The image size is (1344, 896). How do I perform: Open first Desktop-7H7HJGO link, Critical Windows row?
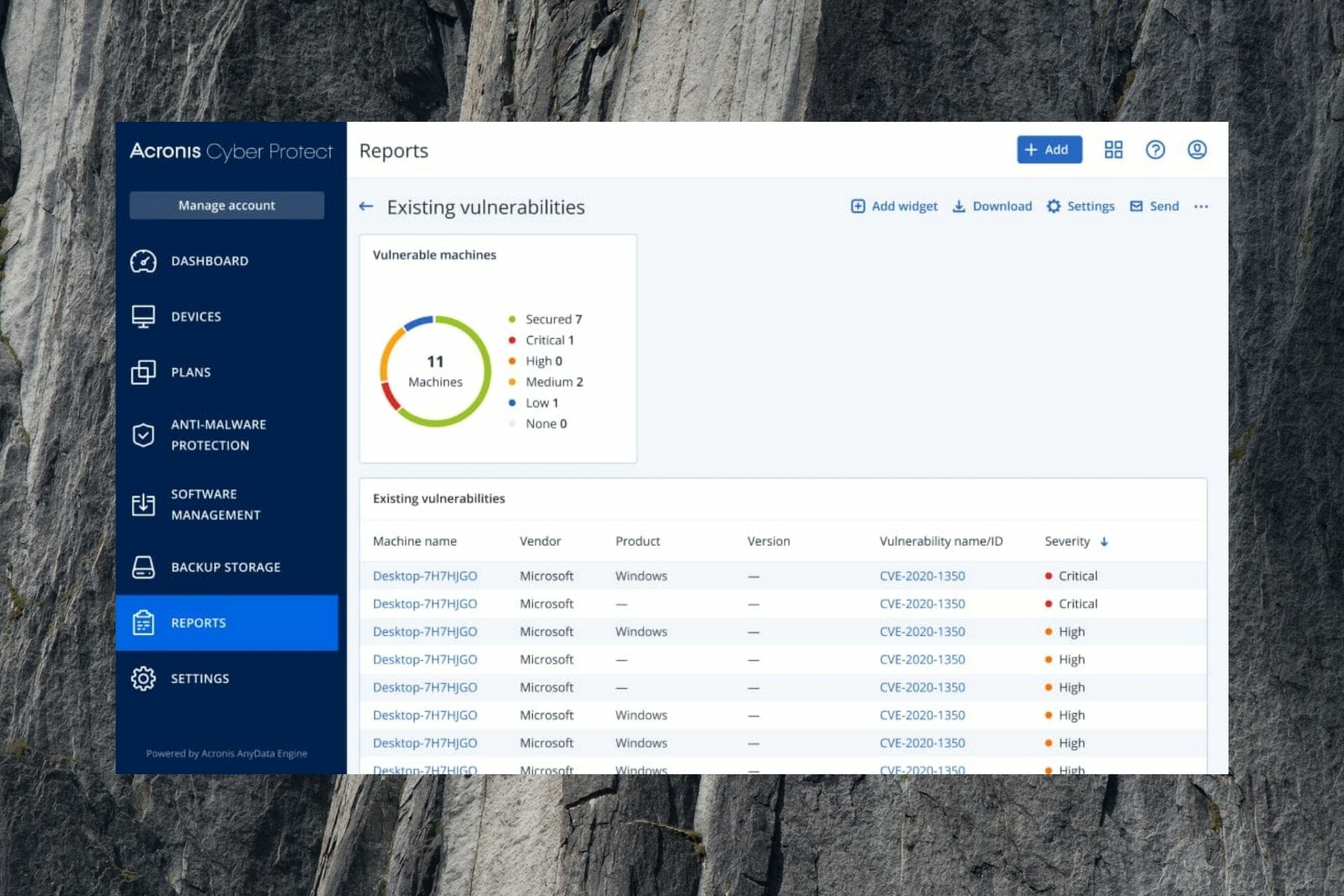(425, 576)
